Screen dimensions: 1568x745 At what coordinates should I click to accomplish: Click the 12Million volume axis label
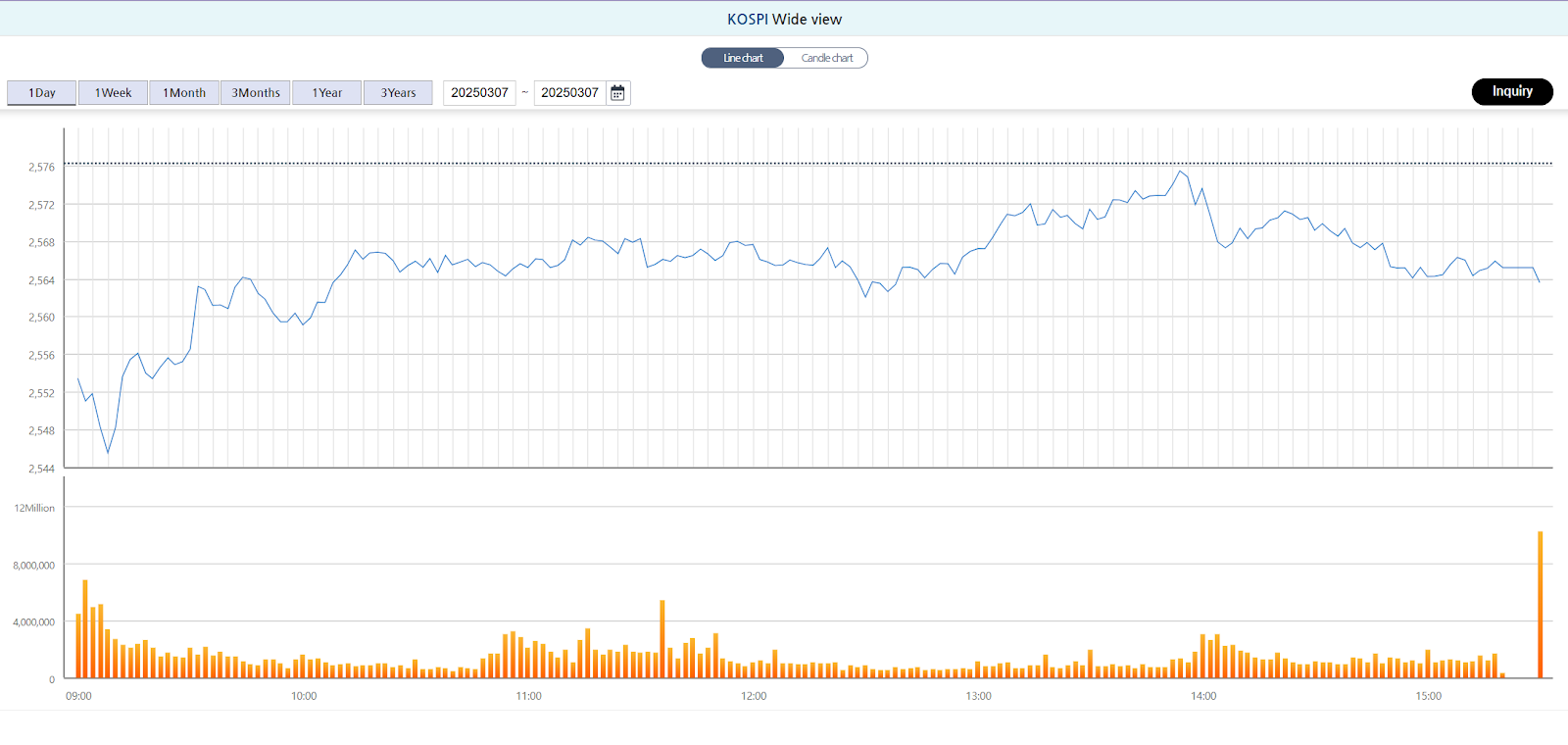34,508
